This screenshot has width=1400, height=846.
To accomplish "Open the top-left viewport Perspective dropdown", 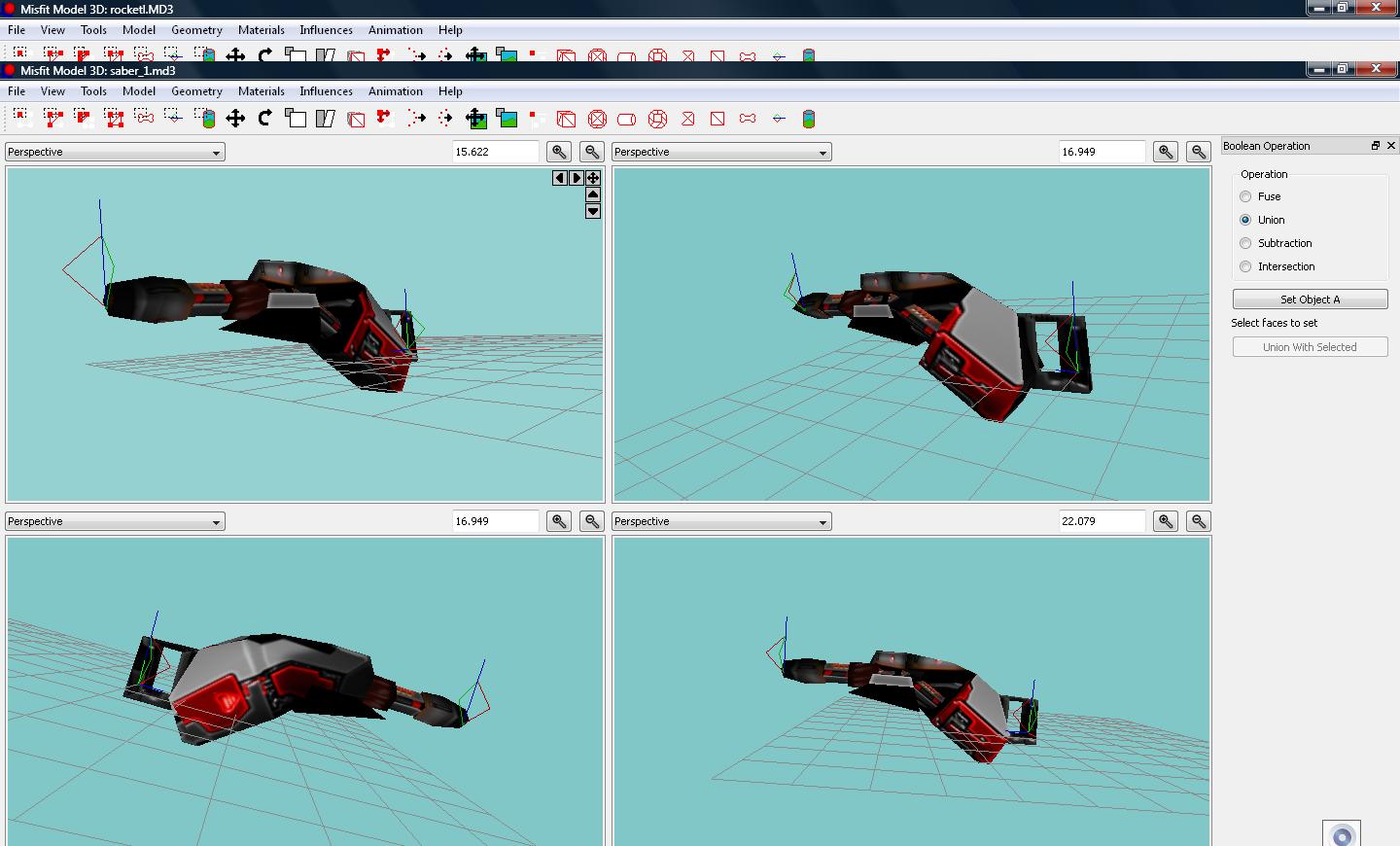I will [x=115, y=152].
